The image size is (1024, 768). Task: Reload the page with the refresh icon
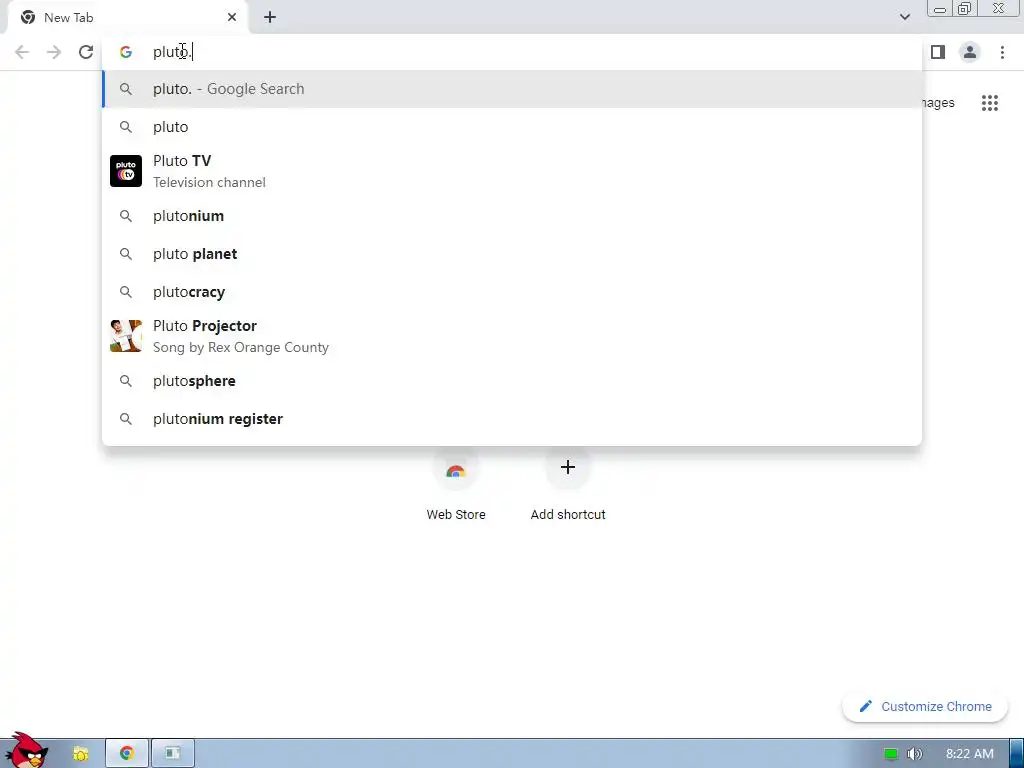86,52
